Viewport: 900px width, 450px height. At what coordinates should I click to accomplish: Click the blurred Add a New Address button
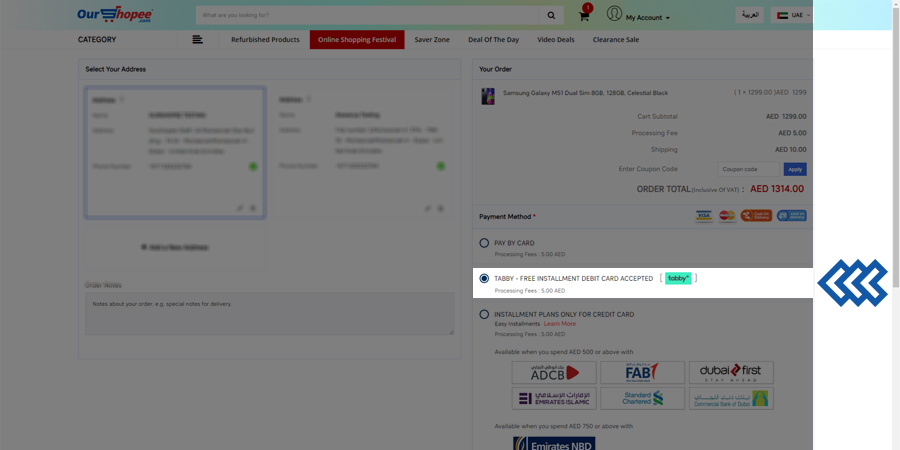(x=175, y=247)
